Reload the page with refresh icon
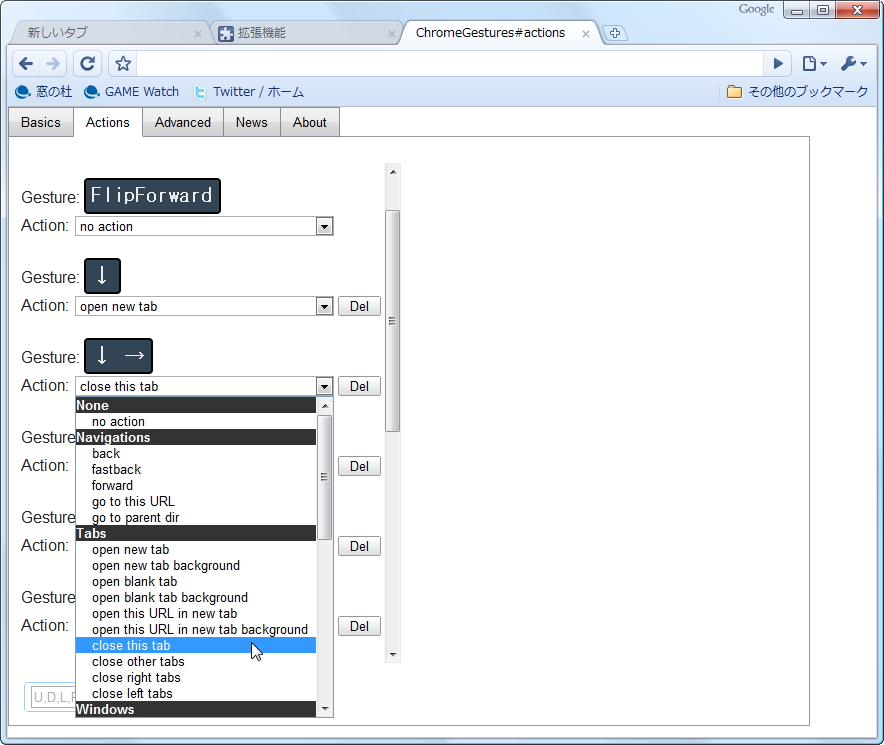The image size is (884, 745). pyautogui.click(x=87, y=64)
